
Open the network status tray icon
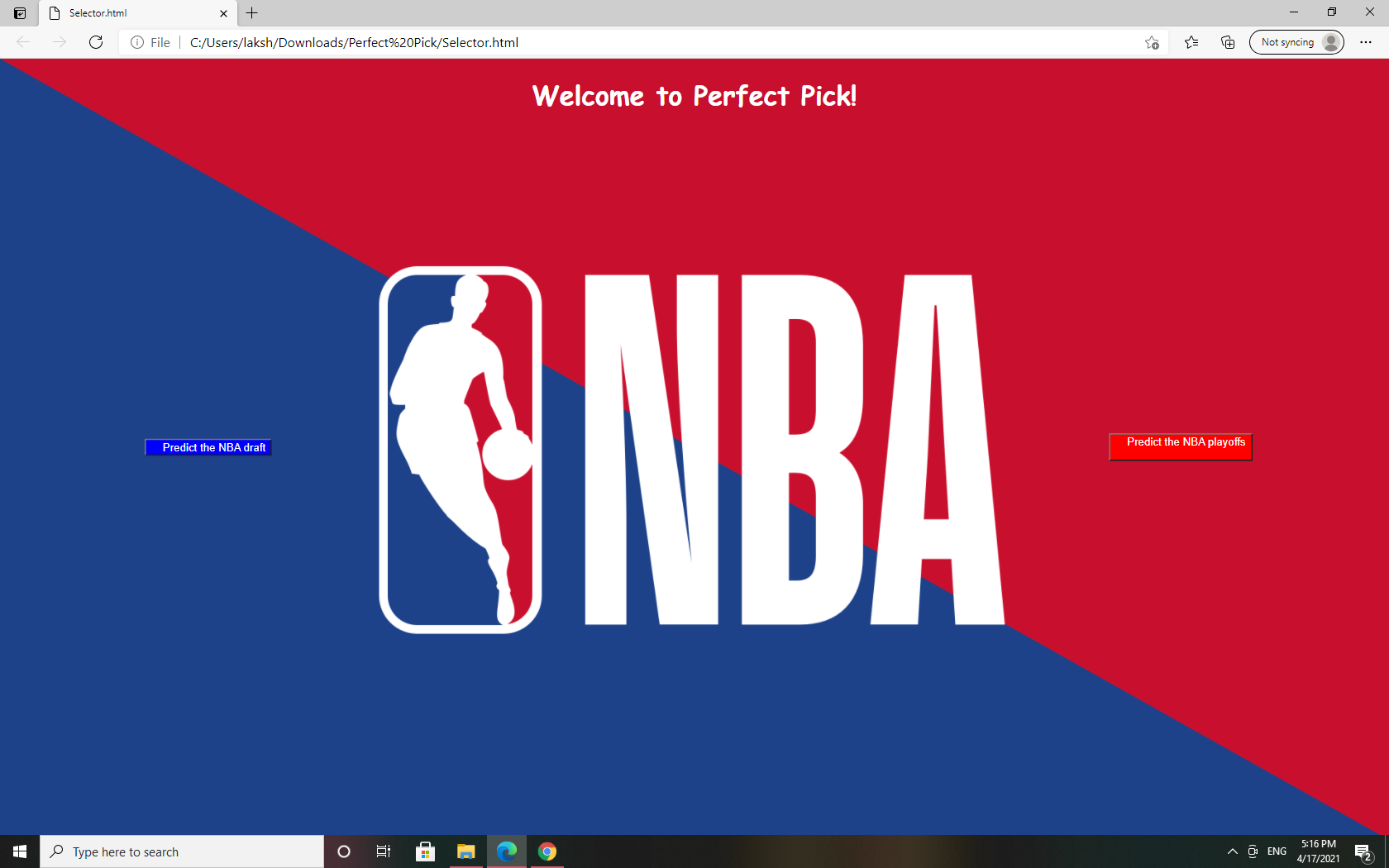pyautogui.click(x=1253, y=851)
